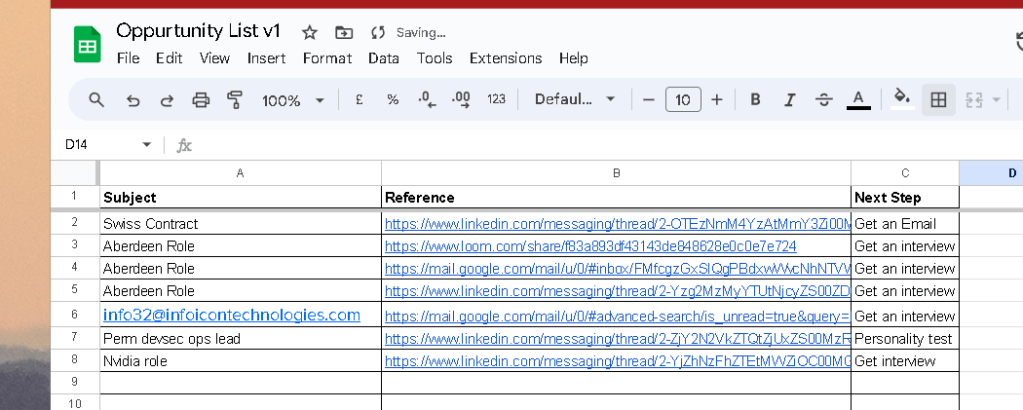
Task: Open the Data menu
Action: click(x=384, y=58)
